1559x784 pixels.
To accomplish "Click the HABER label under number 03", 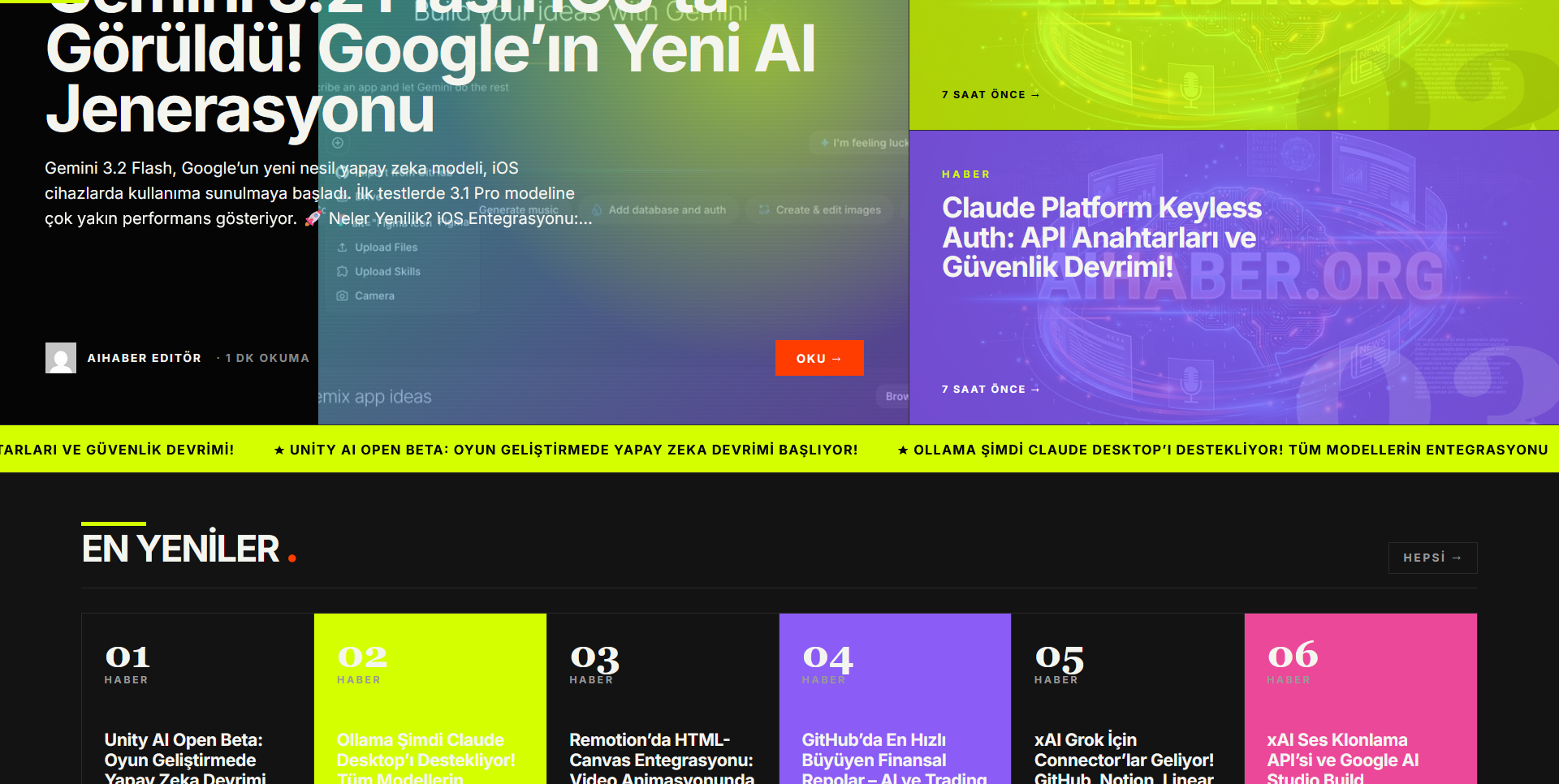I will pos(591,680).
